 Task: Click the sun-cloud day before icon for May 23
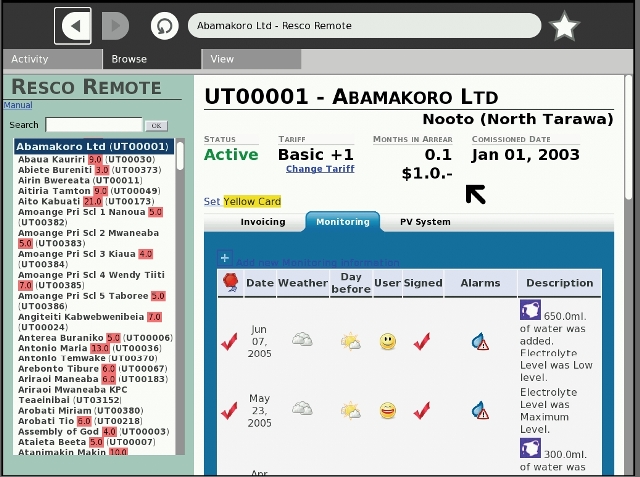(350, 410)
